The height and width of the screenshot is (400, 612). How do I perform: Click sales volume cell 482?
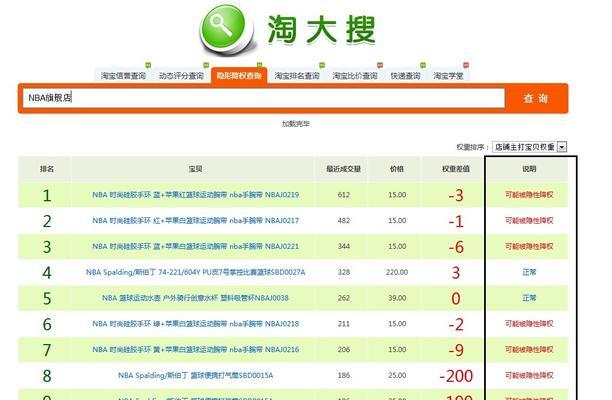343,220
